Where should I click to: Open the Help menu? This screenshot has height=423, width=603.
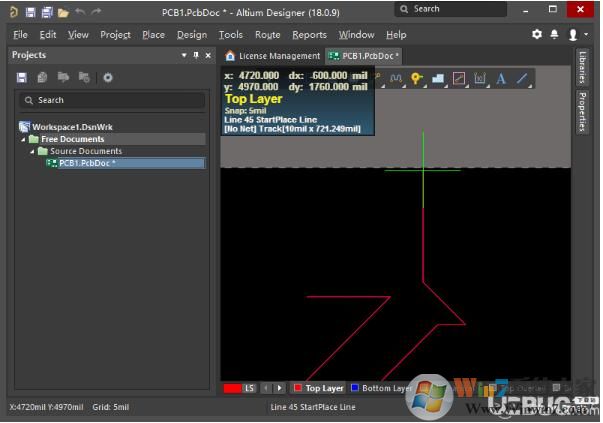pos(396,35)
